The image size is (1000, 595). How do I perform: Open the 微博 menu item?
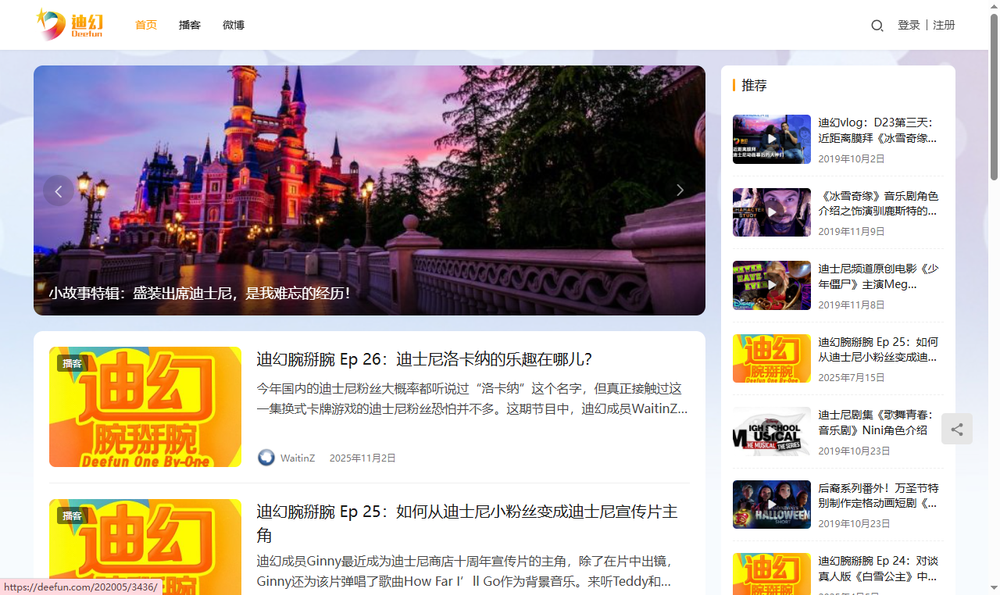pos(233,25)
